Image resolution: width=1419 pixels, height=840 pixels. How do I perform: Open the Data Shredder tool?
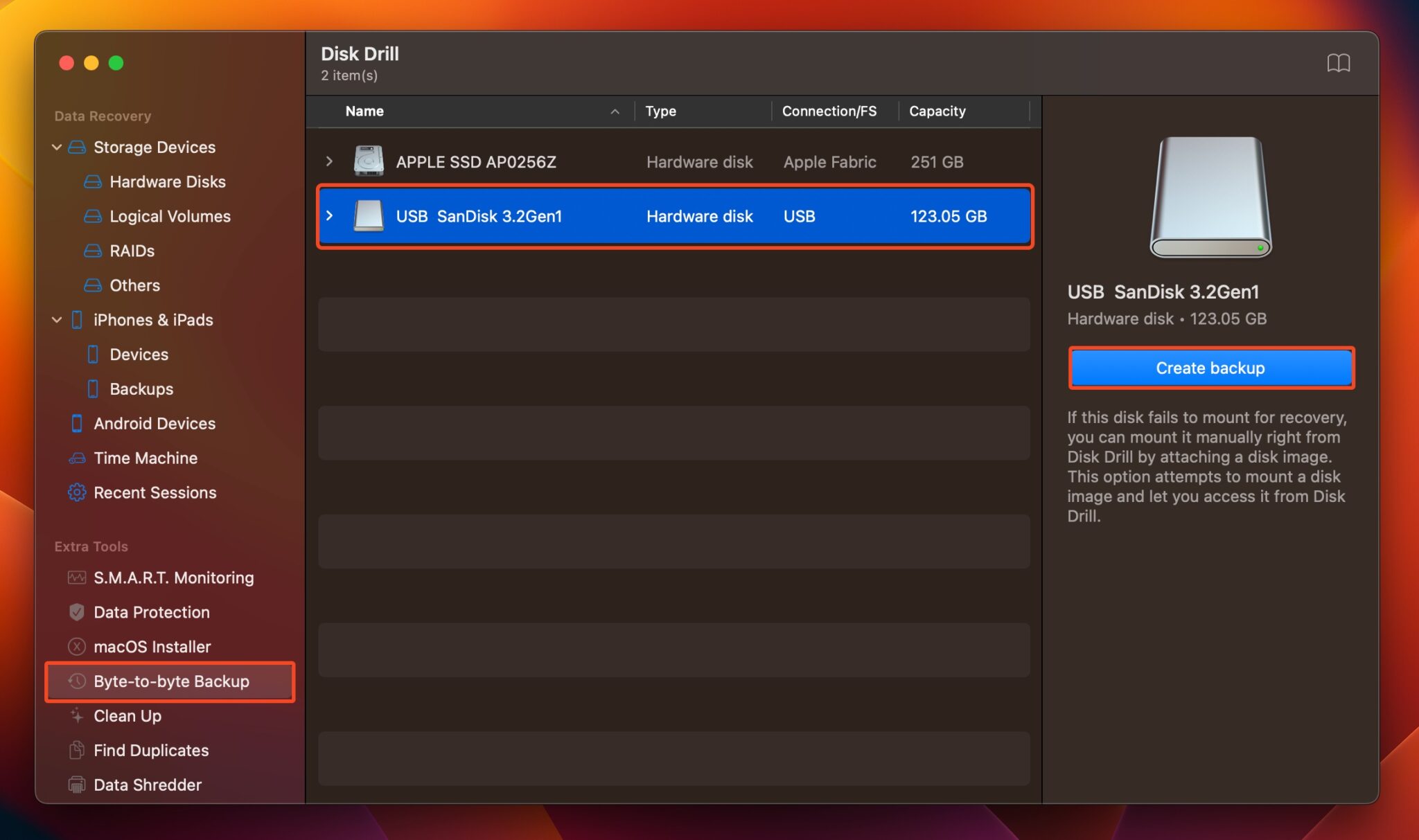(x=146, y=784)
